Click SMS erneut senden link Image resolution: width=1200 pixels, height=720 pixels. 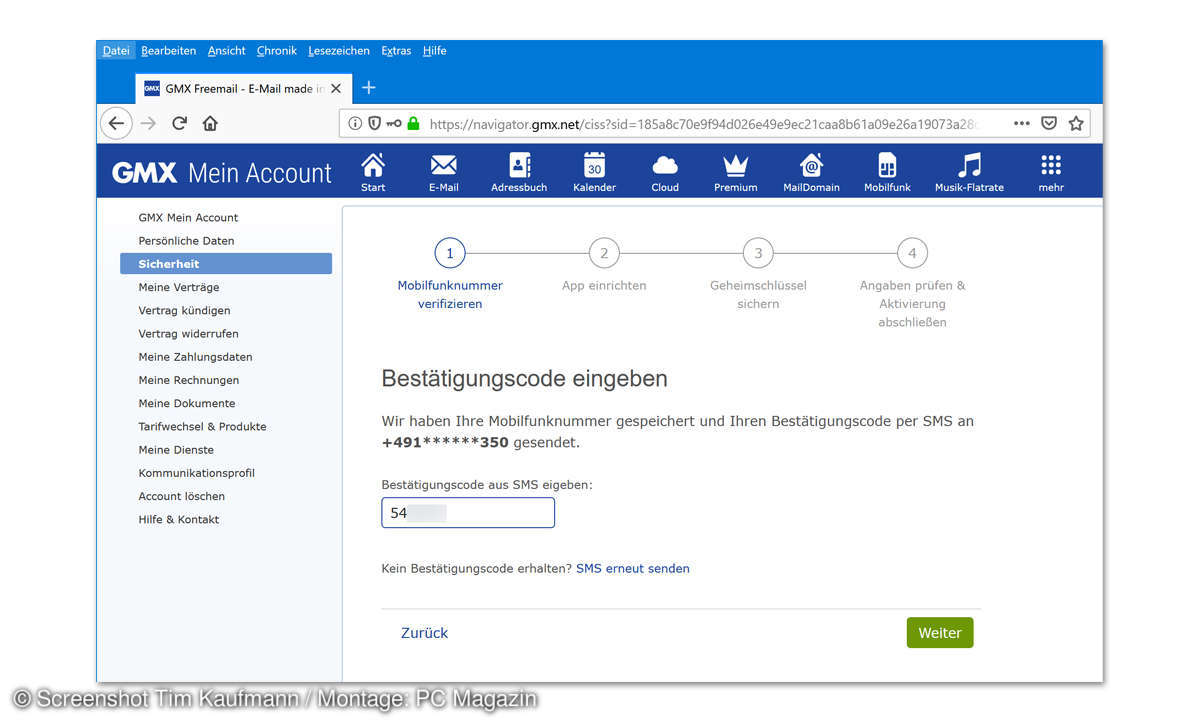coord(633,568)
